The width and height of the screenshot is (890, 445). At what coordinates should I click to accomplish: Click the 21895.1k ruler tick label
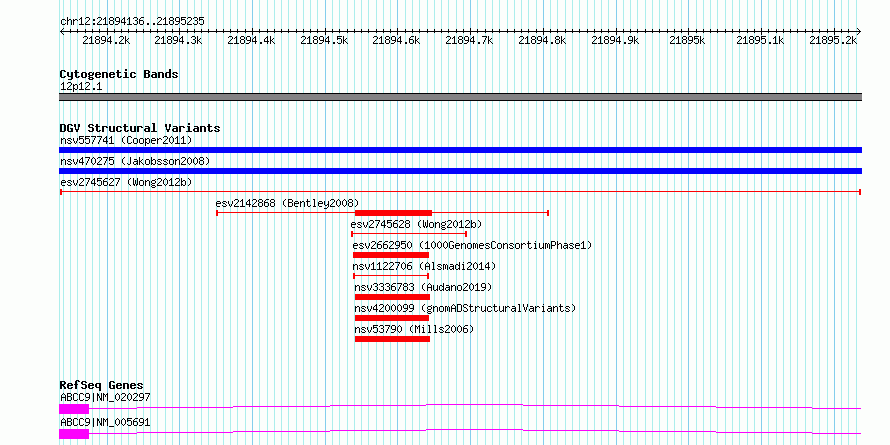[x=761, y=40]
